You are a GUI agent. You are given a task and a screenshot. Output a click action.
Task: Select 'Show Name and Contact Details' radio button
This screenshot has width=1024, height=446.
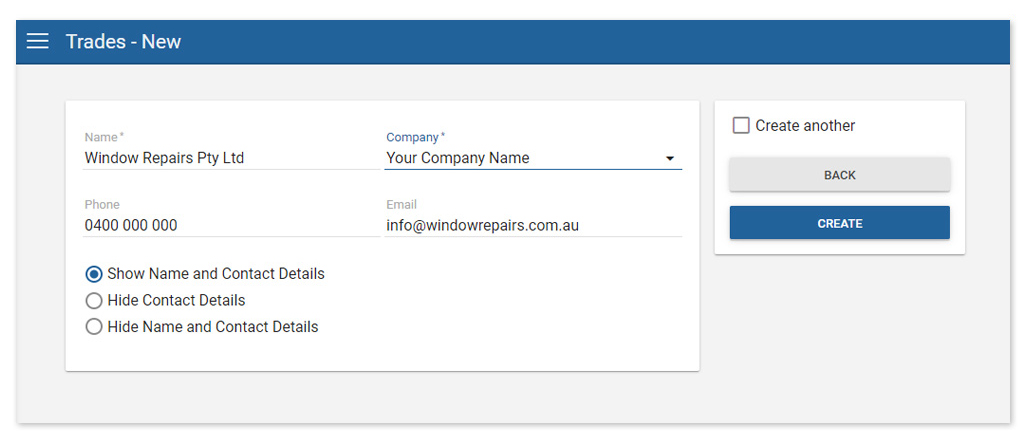pos(94,274)
